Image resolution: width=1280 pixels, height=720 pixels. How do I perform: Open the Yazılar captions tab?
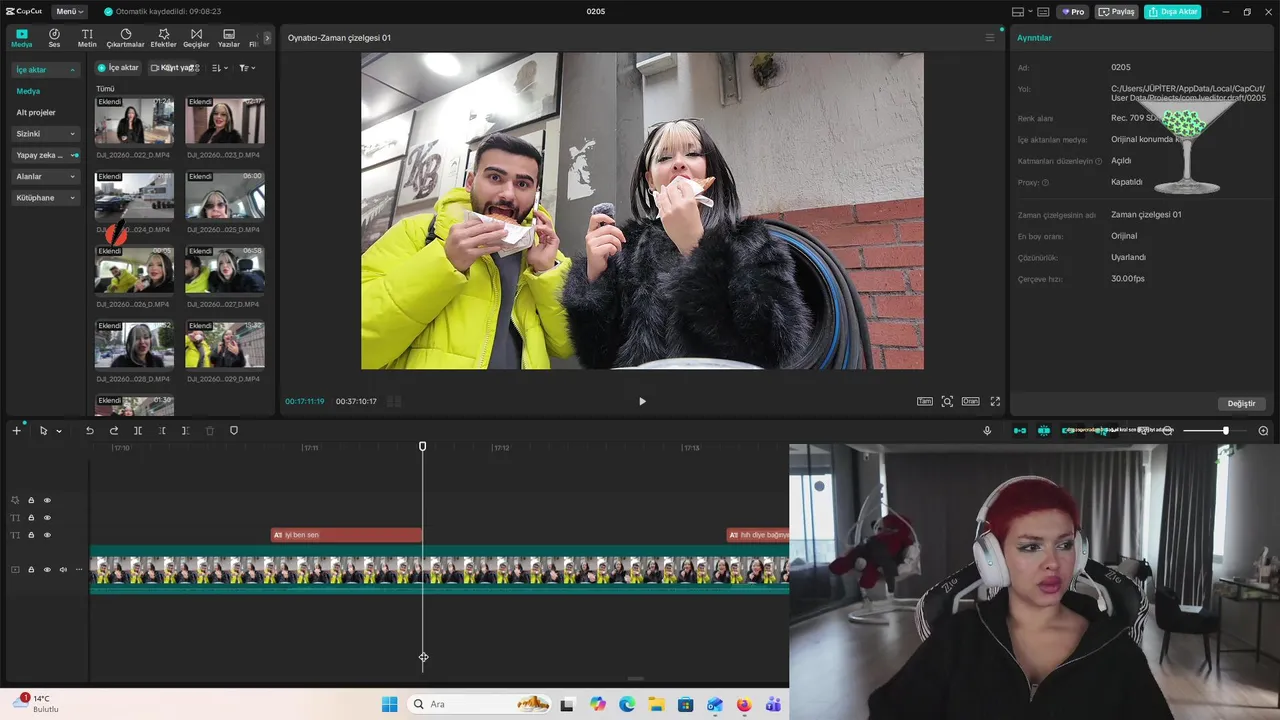pyautogui.click(x=229, y=38)
